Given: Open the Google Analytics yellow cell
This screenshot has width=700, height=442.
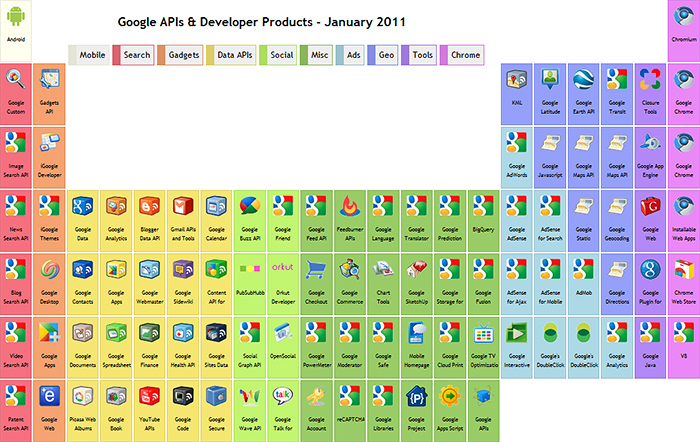Looking at the screenshot, I should [116, 221].
